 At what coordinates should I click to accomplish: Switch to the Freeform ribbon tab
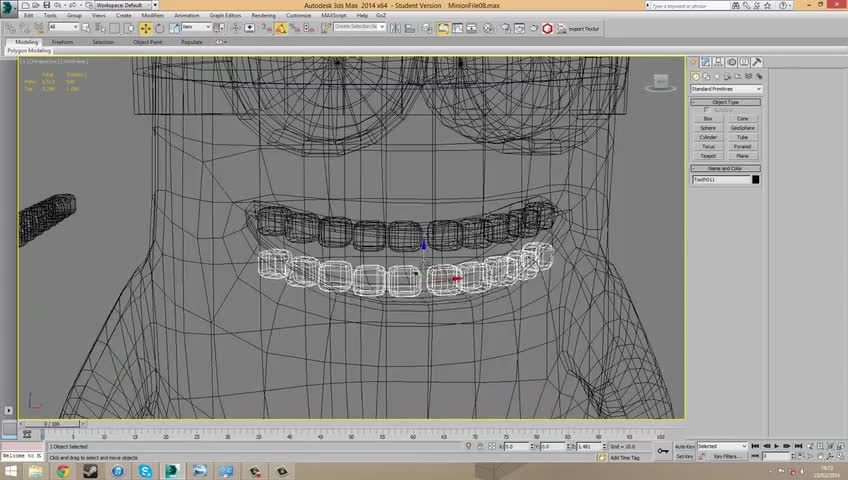click(x=62, y=42)
